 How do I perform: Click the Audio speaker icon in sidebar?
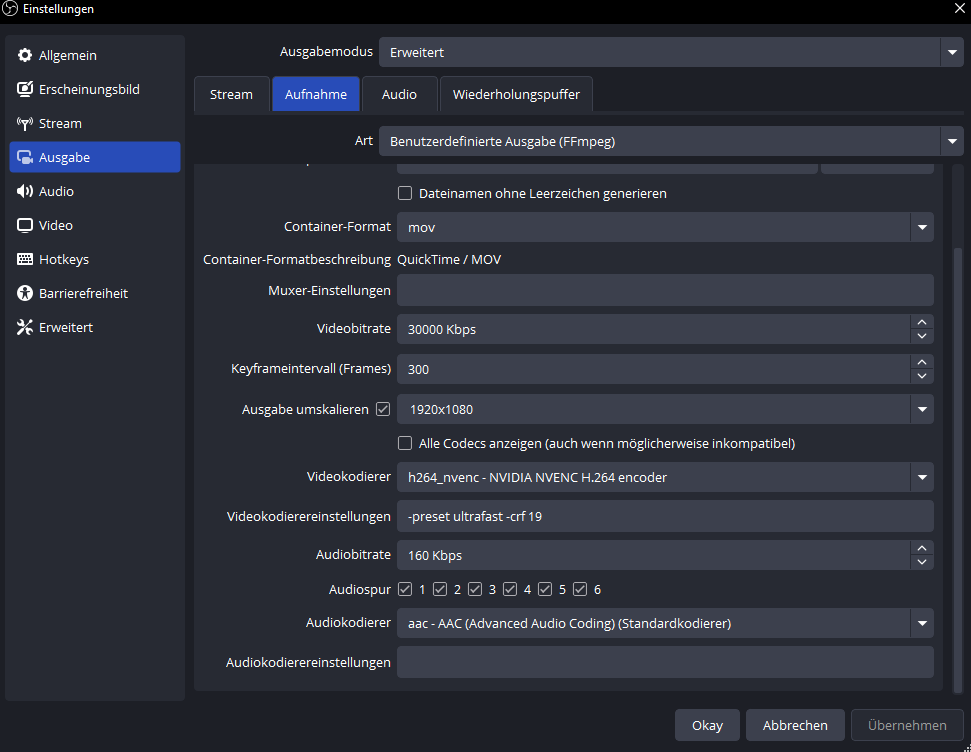tap(25, 192)
